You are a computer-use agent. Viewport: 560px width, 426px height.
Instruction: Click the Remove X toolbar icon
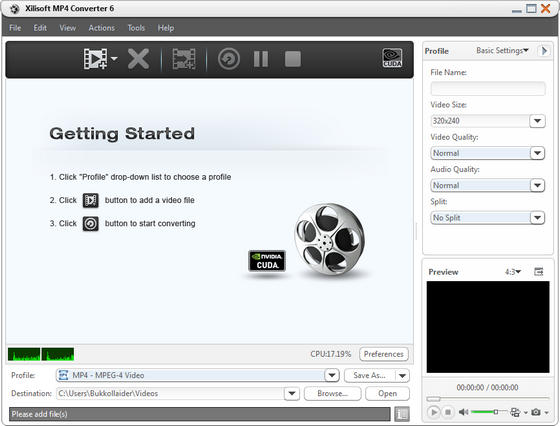coord(138,59)
